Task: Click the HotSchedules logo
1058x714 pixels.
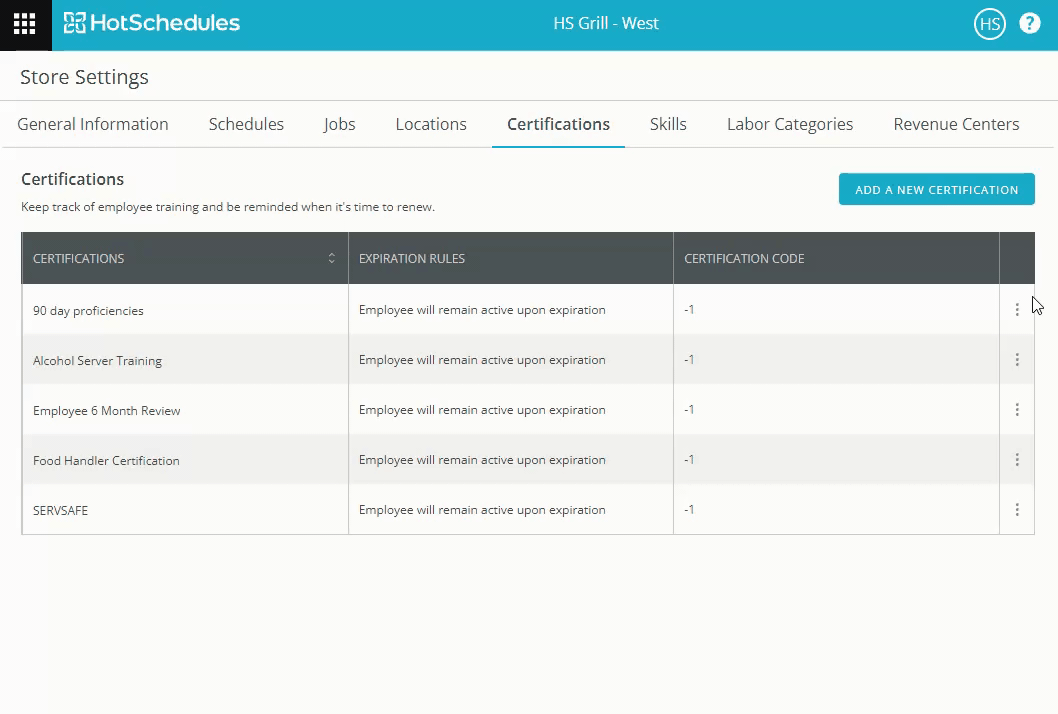Action: coord(152,23)
